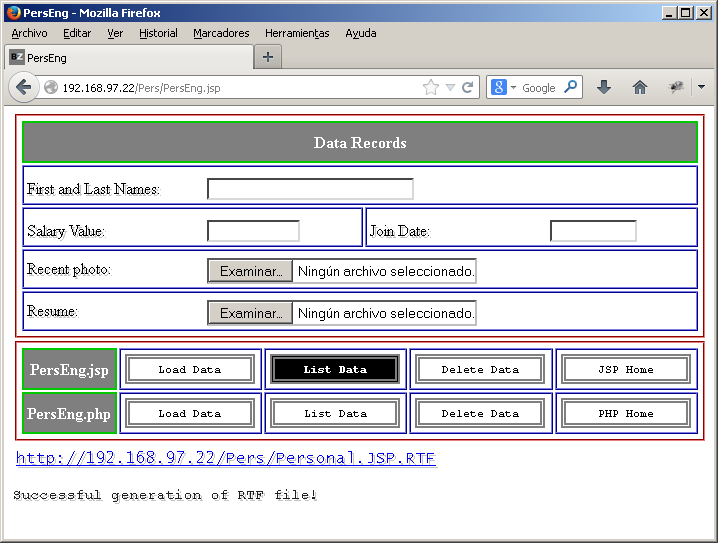This screenshot has width=718, height=543.
Task: Click the search magnifier icon
Action: click(571, 87)
